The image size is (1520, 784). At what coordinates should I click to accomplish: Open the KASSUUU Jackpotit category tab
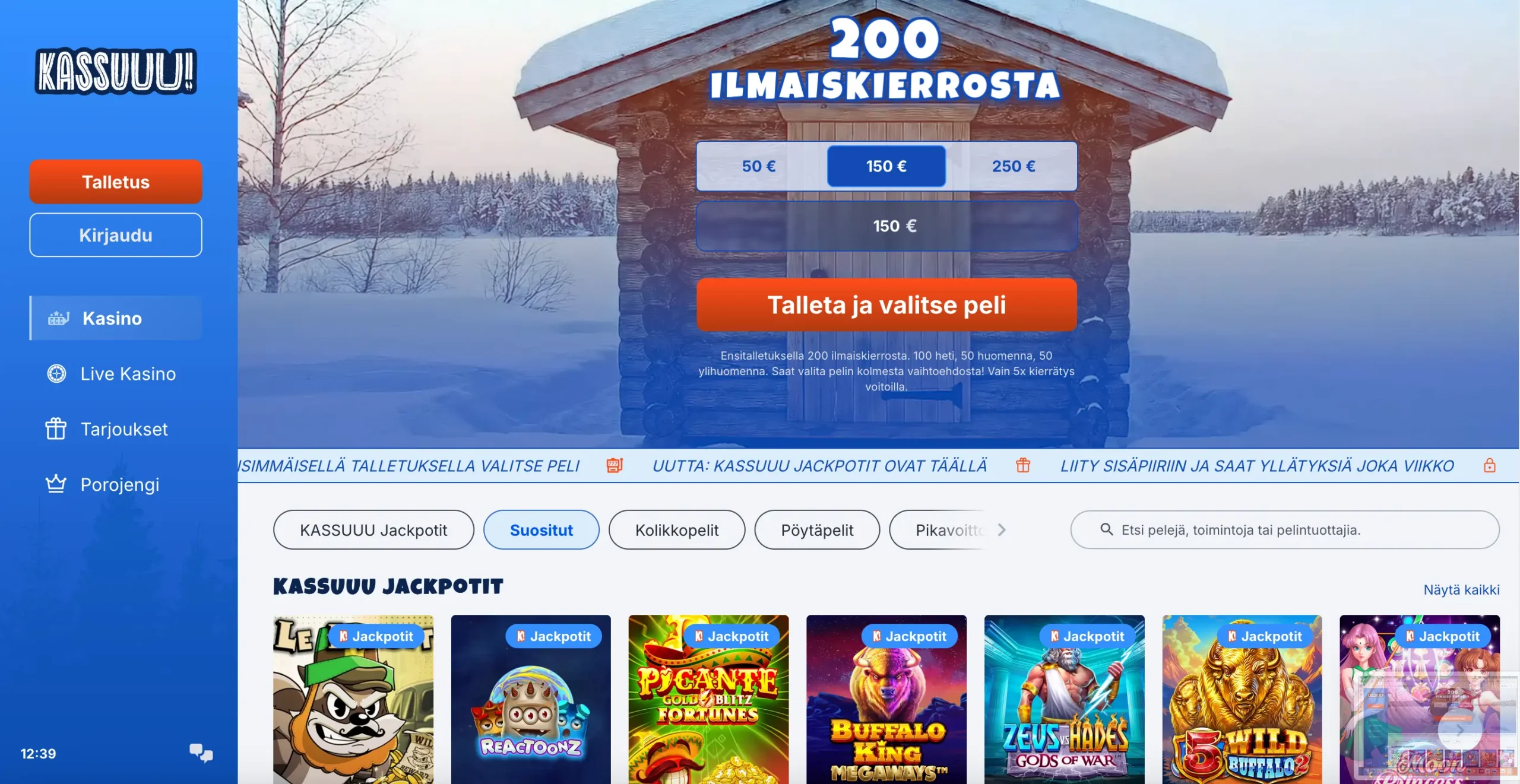tap(373, 529)
